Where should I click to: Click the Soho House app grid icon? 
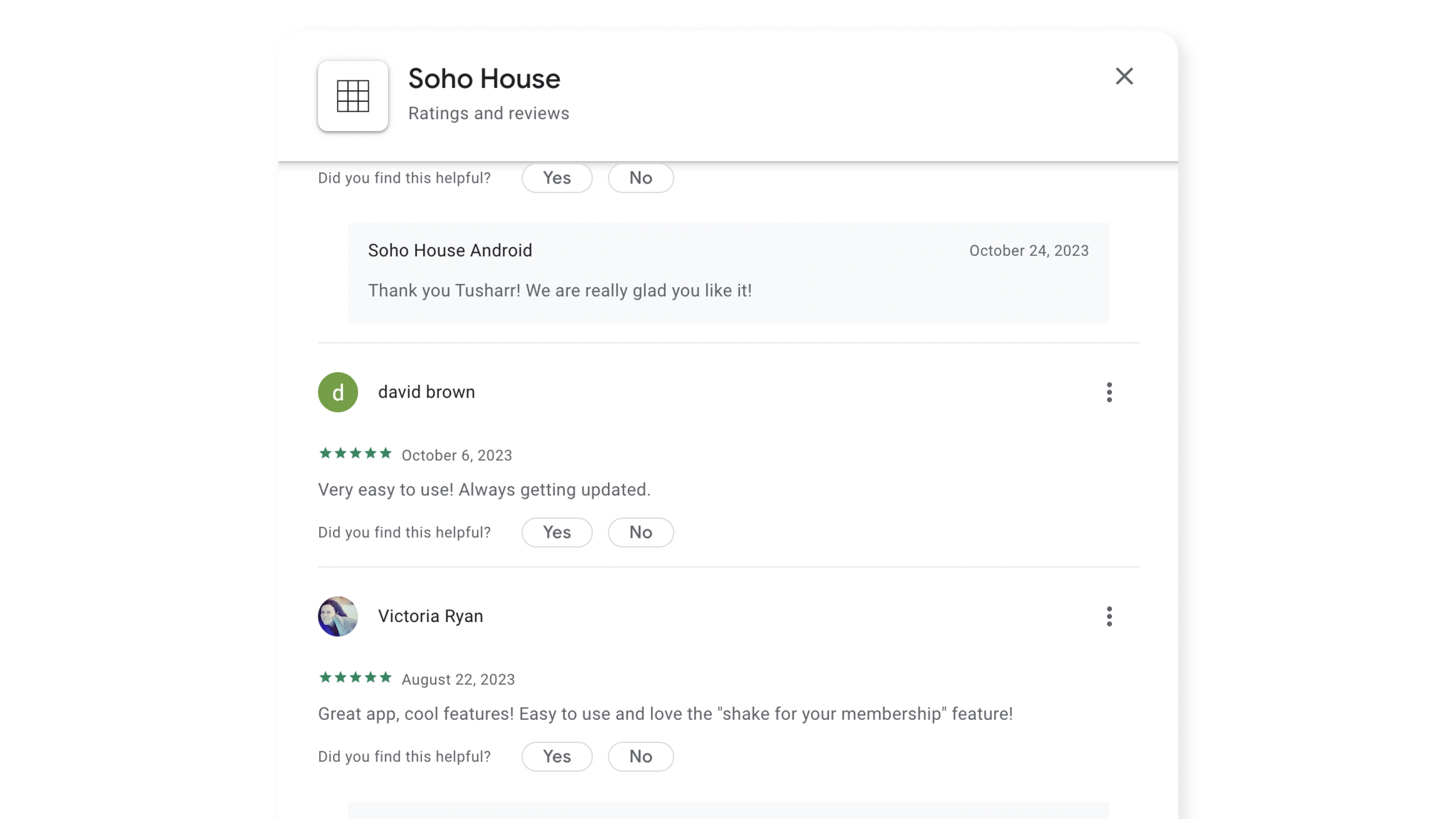[x=353, y=96]
